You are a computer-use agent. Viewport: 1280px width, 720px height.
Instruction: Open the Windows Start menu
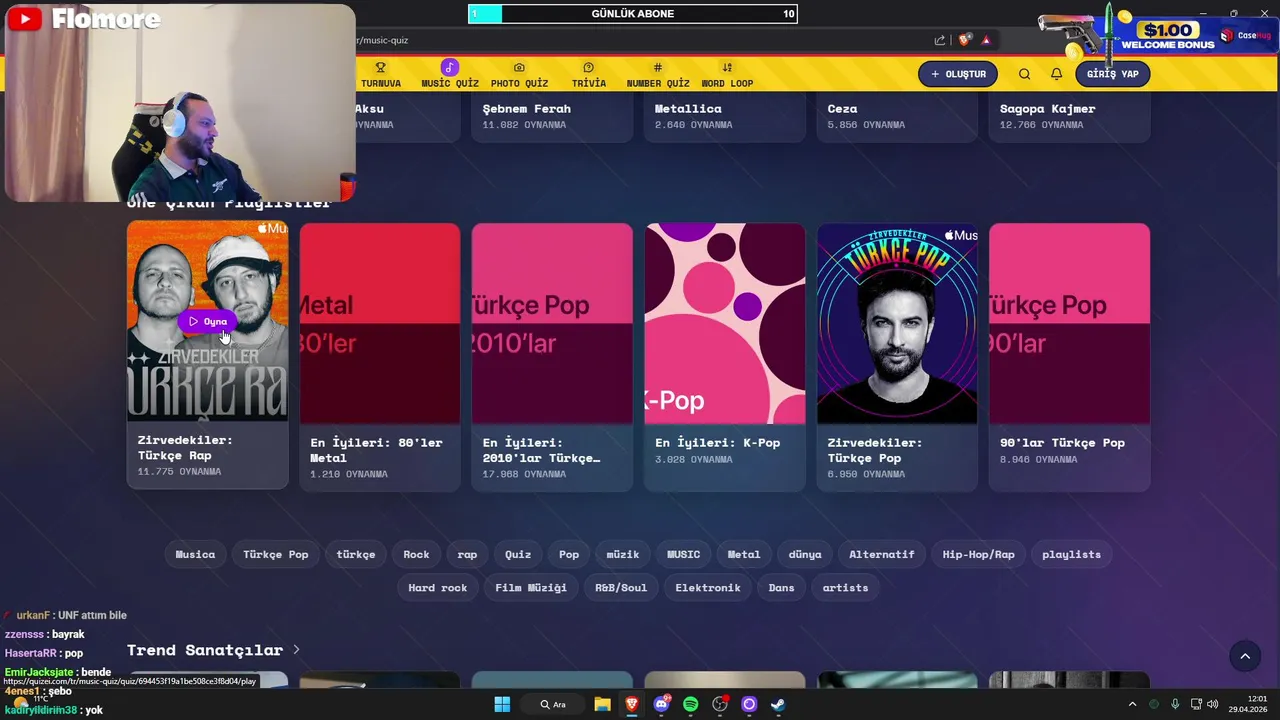pos(502,704)
